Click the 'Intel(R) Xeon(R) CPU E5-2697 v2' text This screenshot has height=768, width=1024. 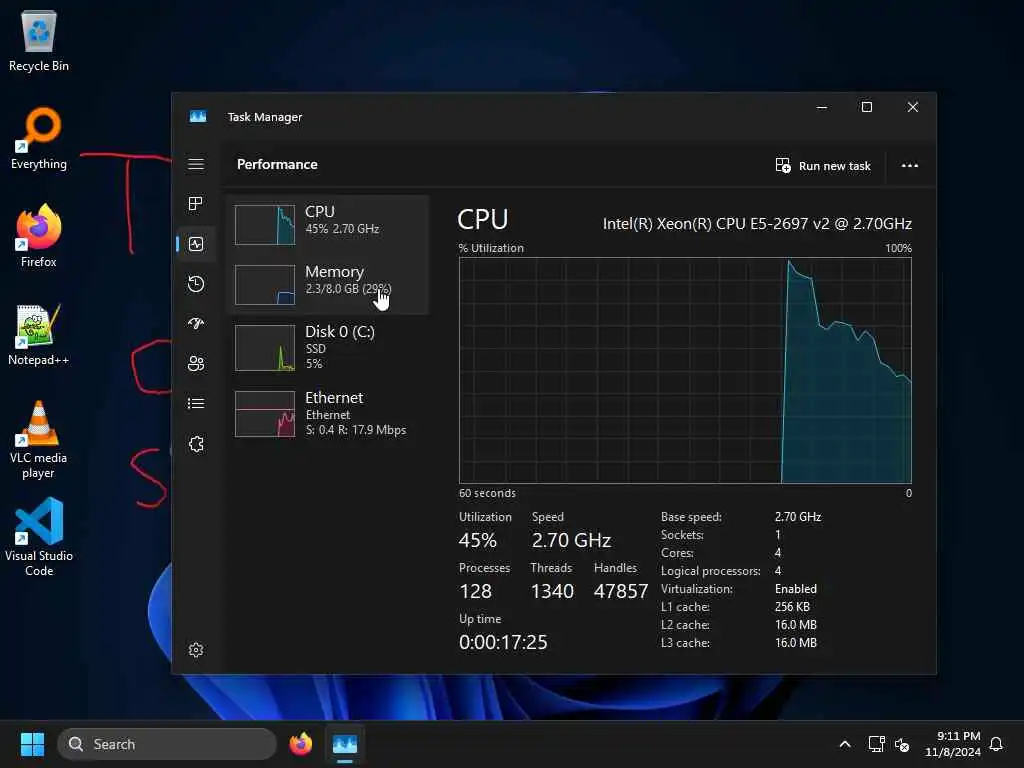coord(716,224)
